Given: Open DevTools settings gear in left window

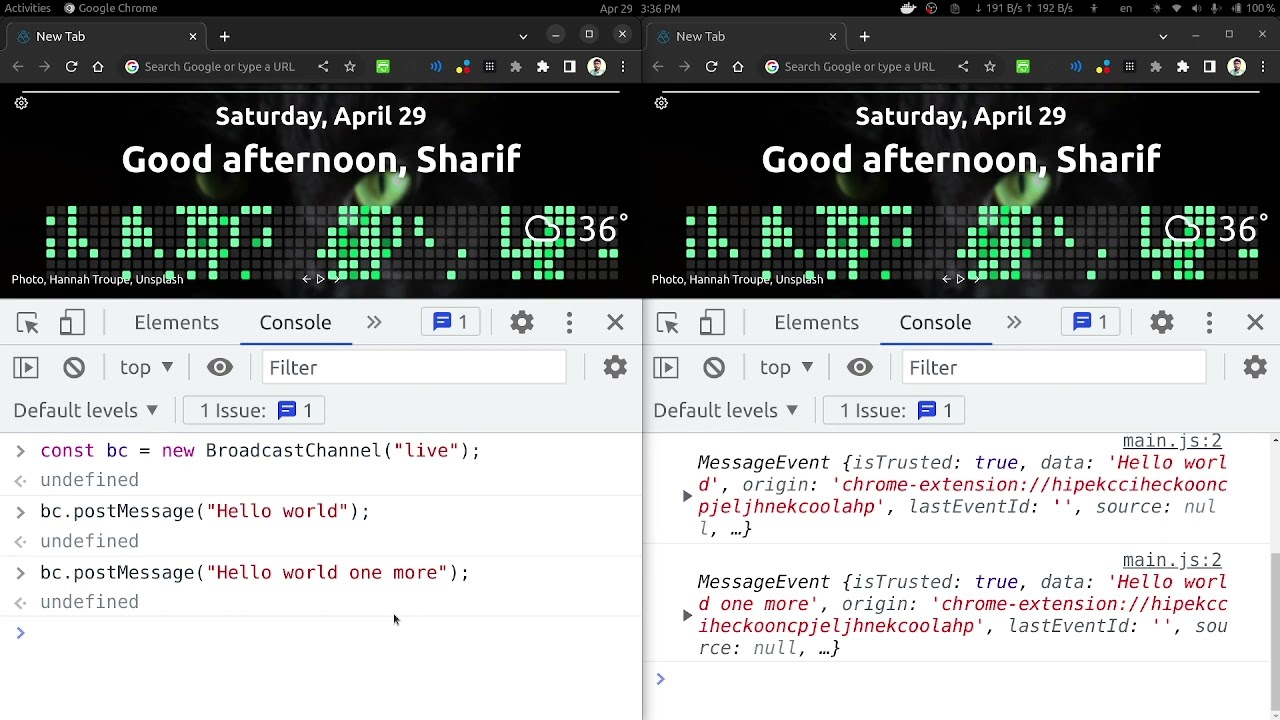Looking at the screenshot, I should tap(522, 322).
